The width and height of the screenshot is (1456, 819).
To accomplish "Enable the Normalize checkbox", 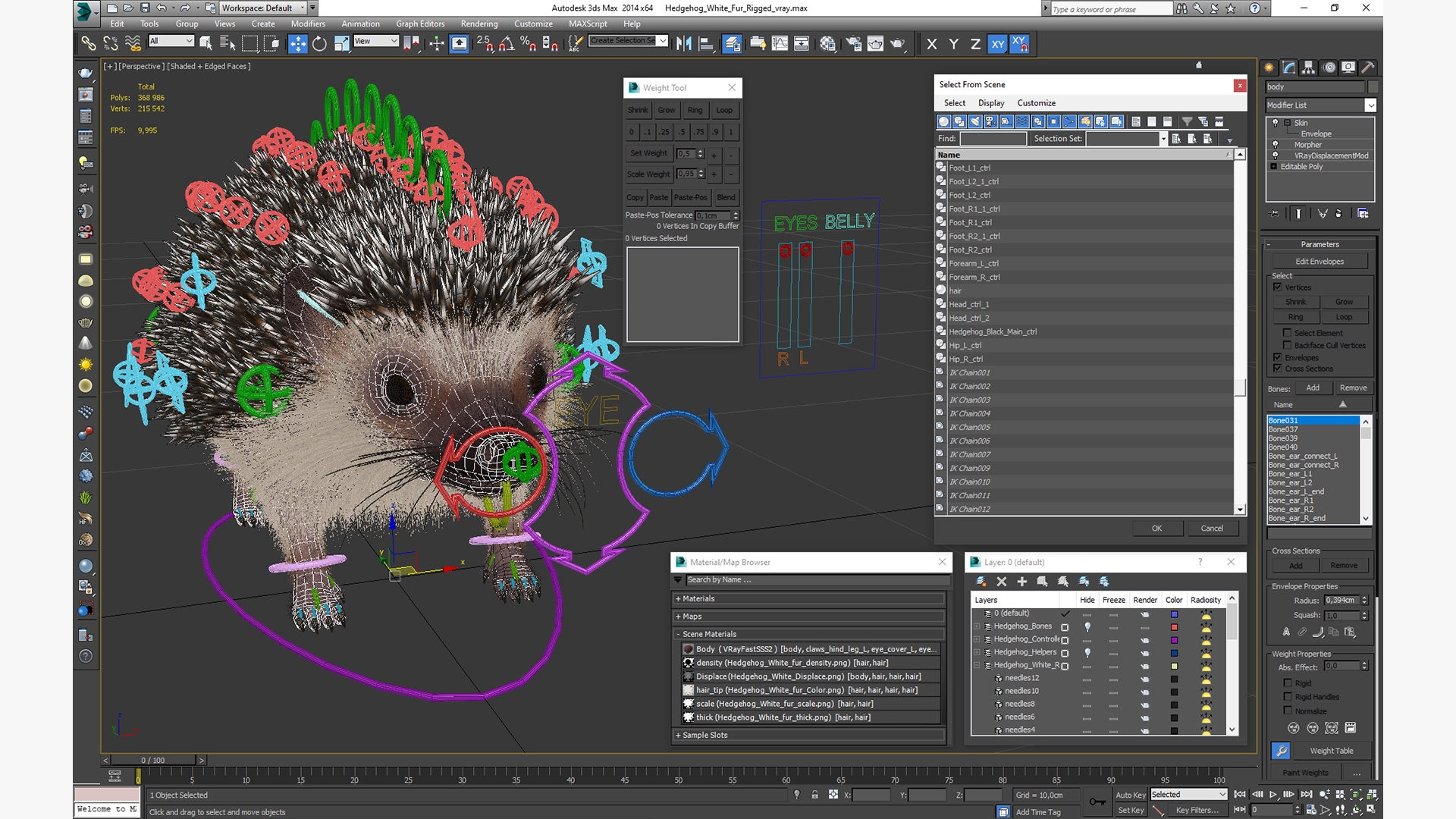I will (x=1288, y=711).
